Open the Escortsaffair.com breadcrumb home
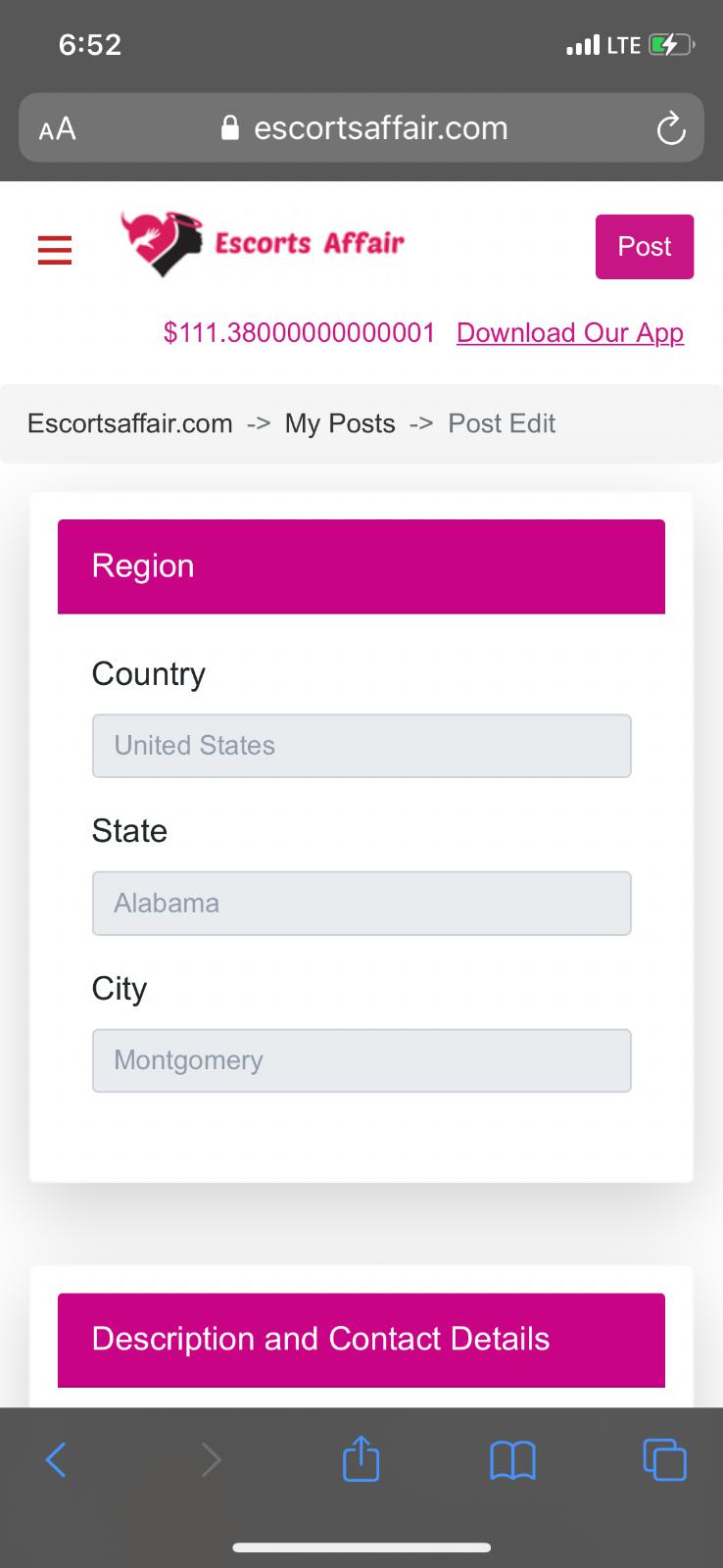This screenshot has width=723, height=1568. click(130, 423)
